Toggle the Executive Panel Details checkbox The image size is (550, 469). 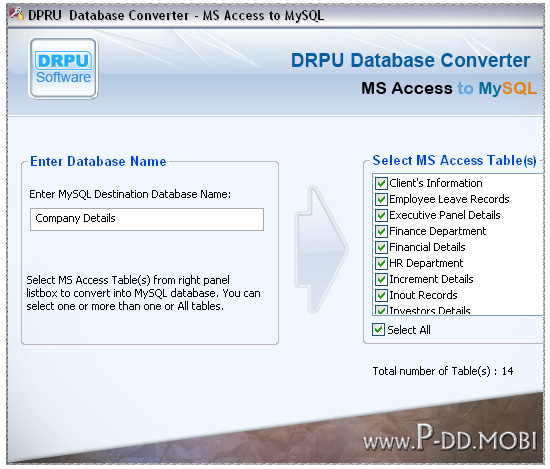(x=381, y=215)
